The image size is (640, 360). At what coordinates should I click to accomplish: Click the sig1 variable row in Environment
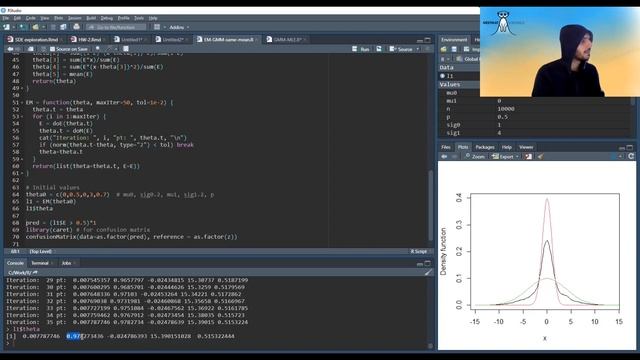click(x=535, y=133)
